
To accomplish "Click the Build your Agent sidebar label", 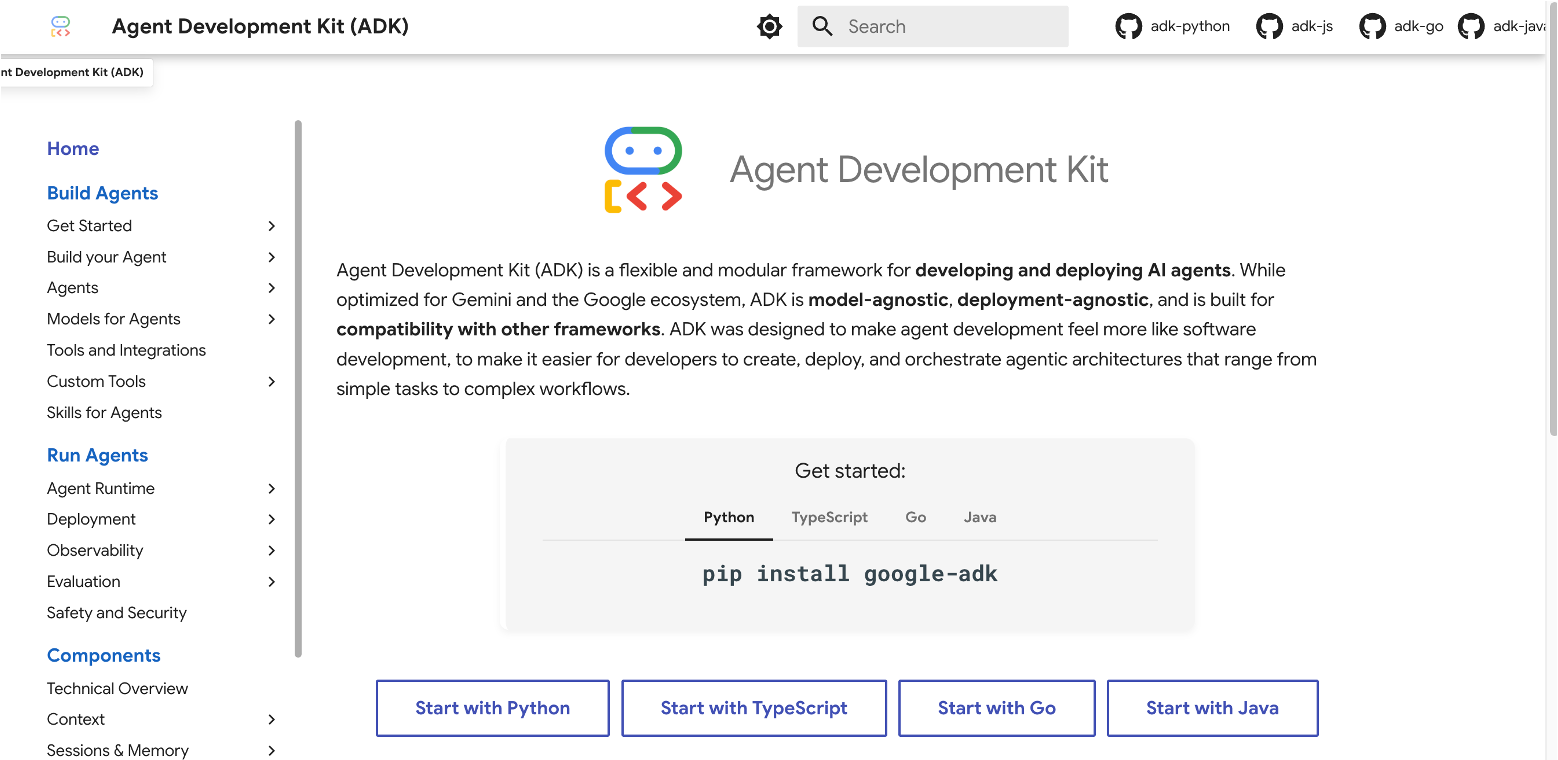I will point(107,257).
